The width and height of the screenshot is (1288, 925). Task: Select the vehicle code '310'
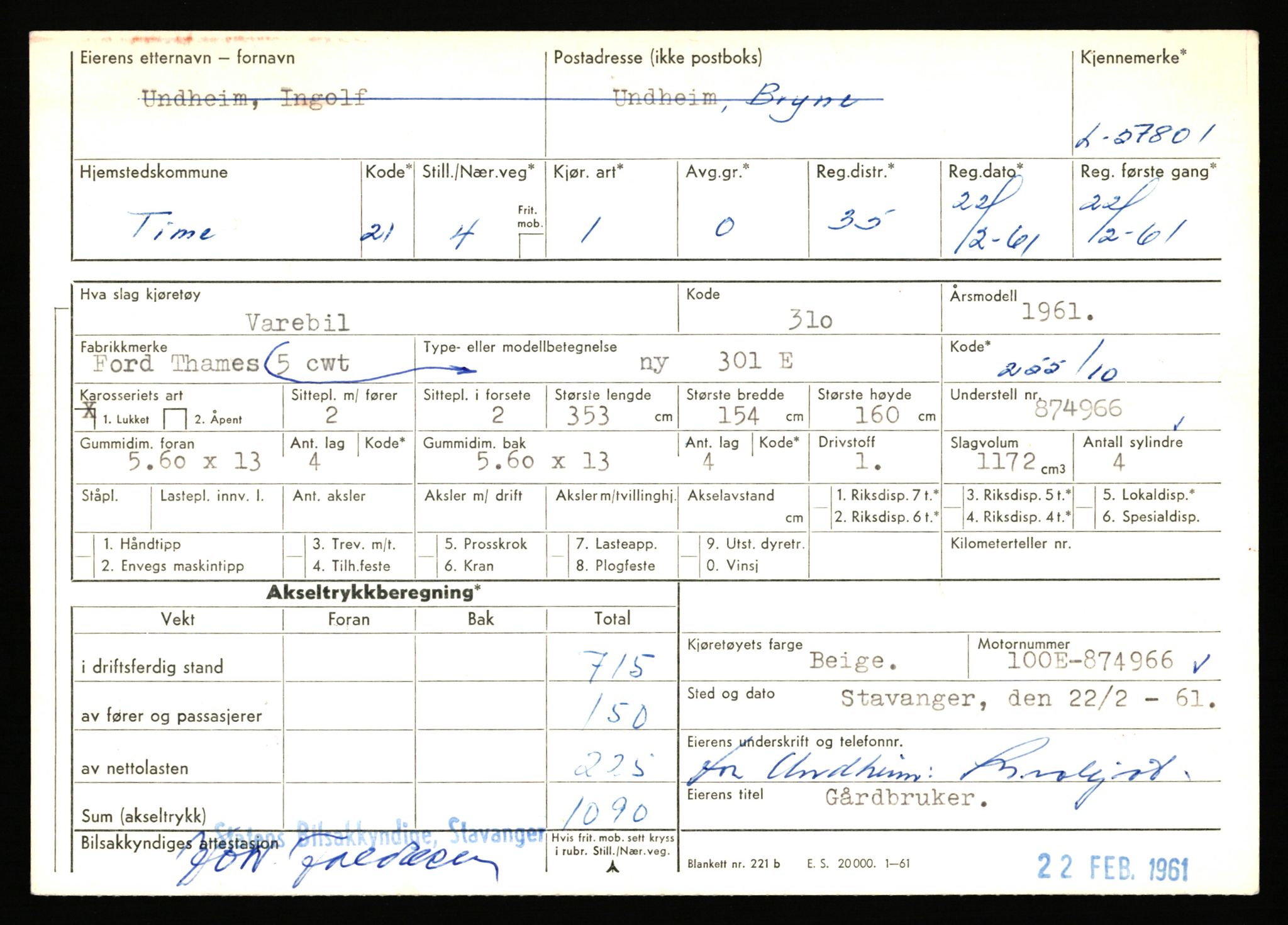[810, 321]
